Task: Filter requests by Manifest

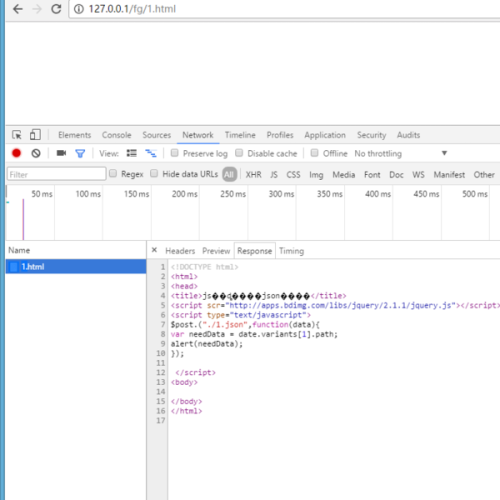Action: click(x=449, y=175)
